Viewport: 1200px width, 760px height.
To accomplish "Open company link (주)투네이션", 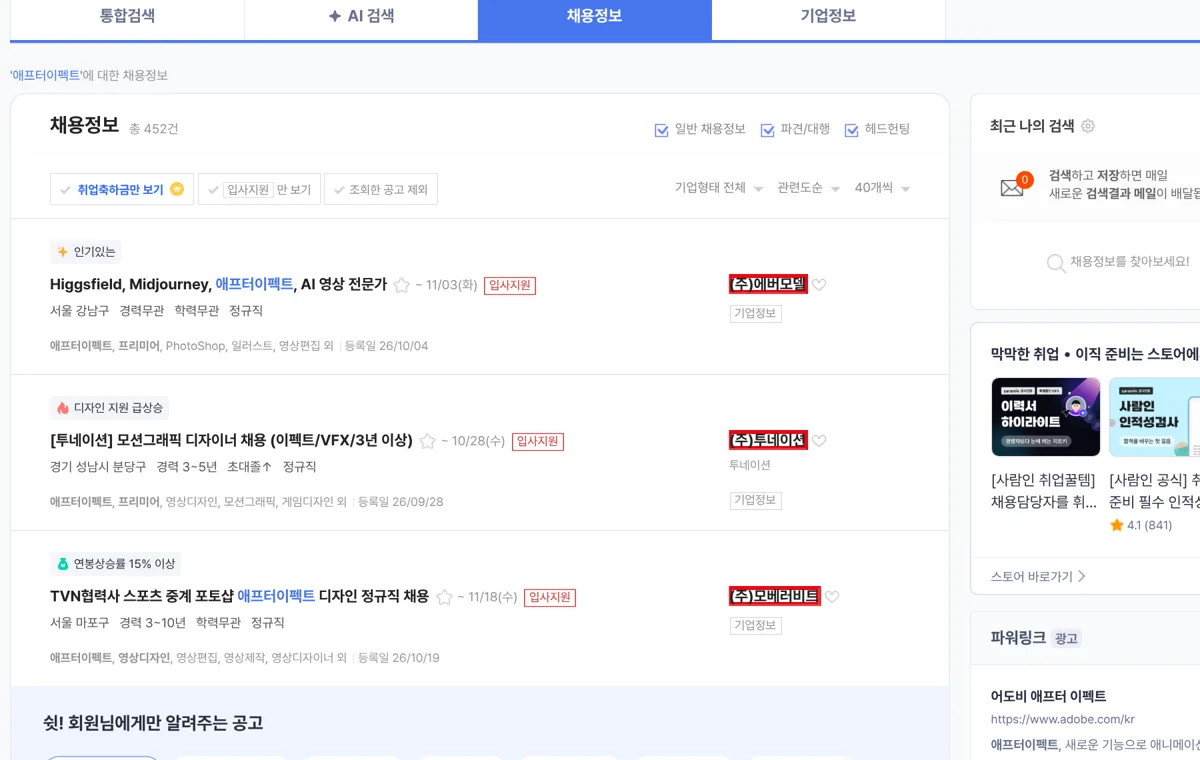I will tap(768, 440).
